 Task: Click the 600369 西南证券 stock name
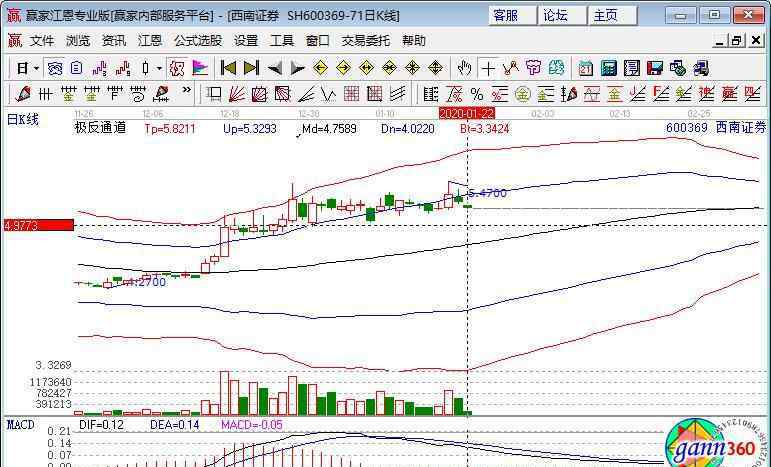(716, 128)
